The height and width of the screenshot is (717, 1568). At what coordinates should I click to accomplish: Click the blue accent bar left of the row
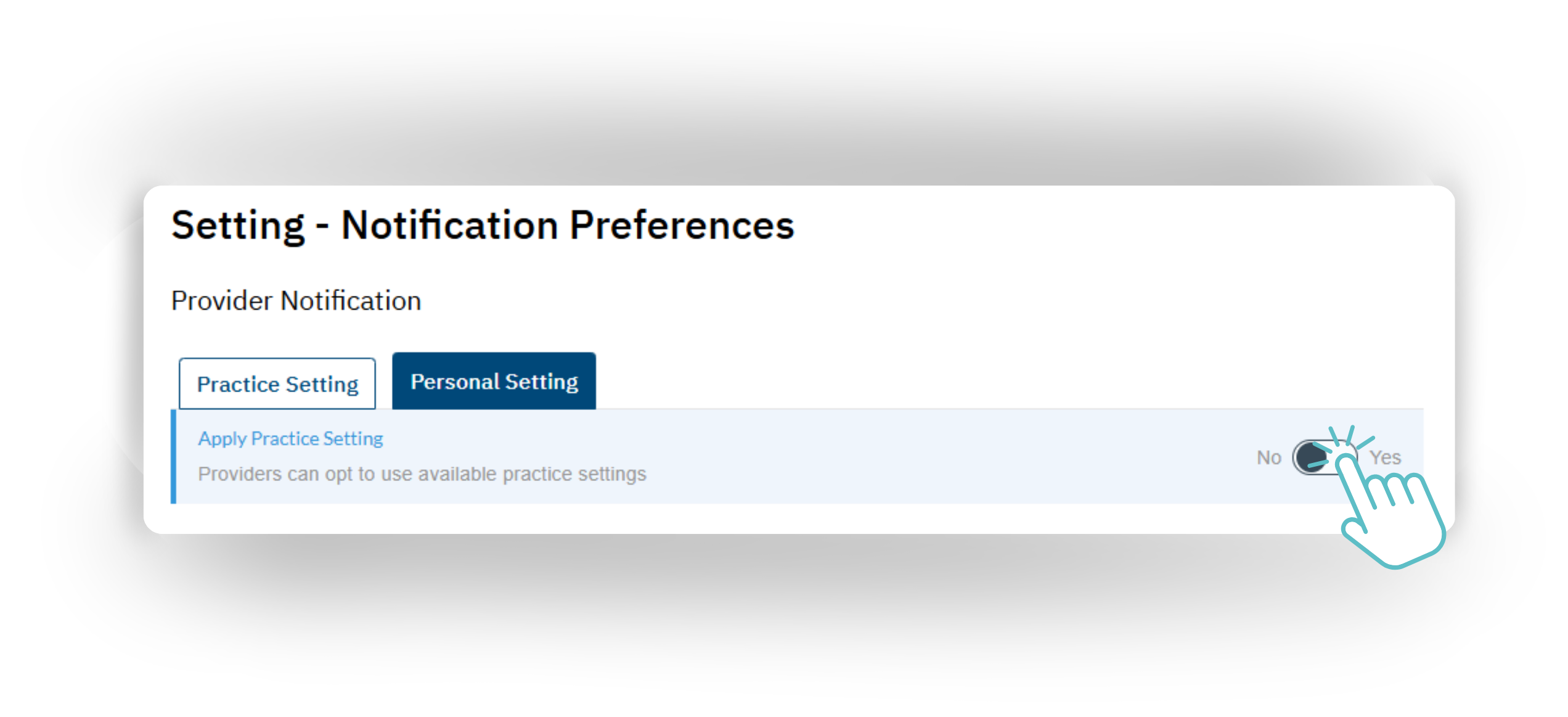174,456
